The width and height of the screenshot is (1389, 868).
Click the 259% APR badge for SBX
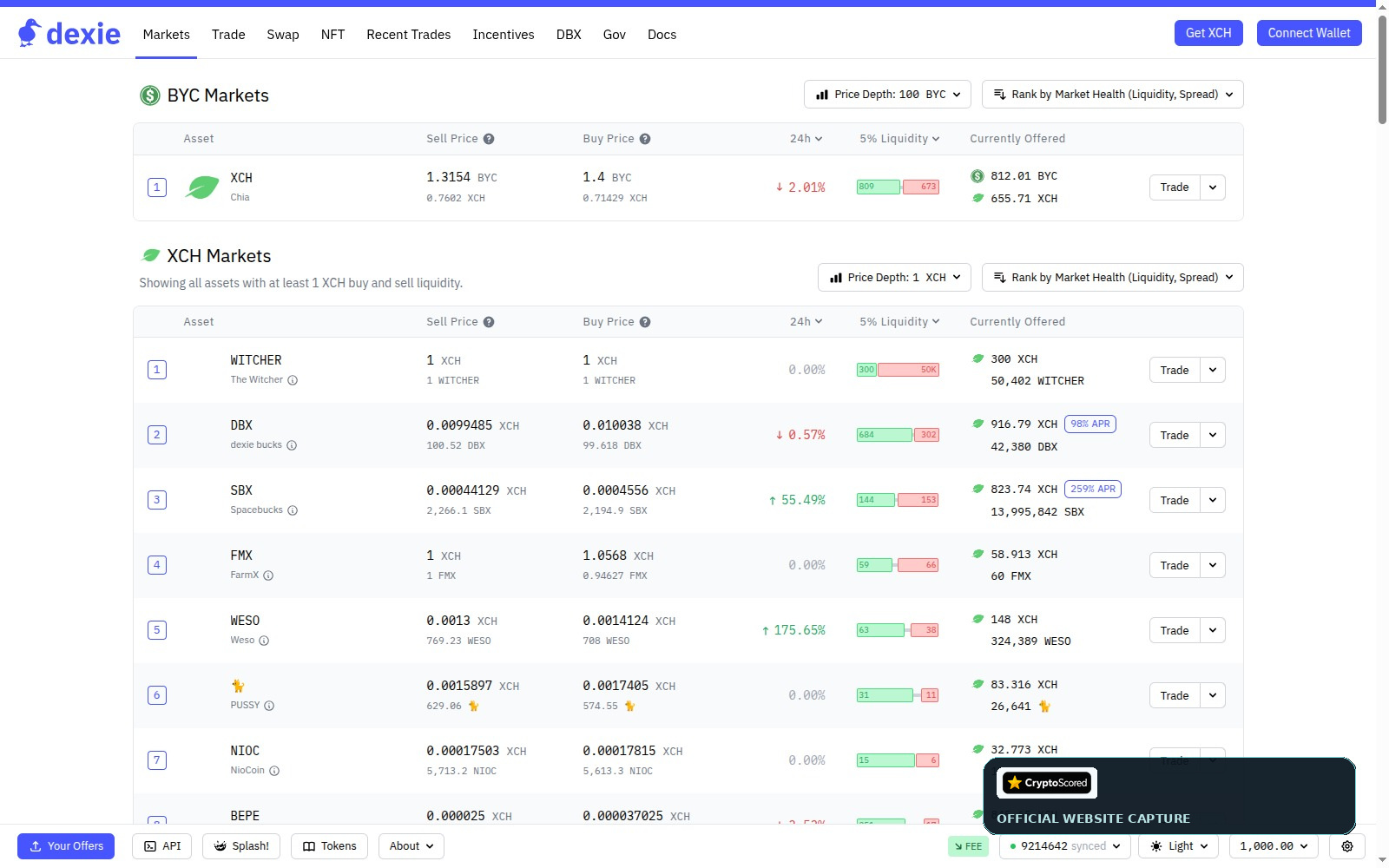[x=1093, y=490]
